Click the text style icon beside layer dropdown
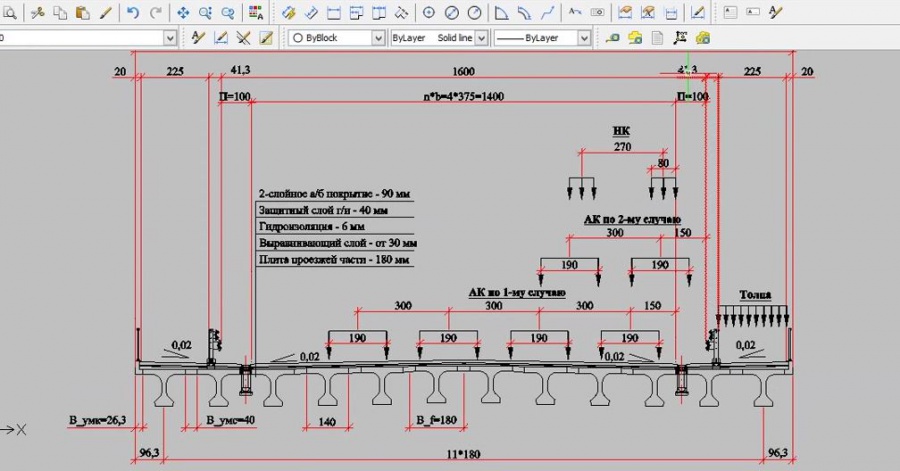This screenshot has height=471, width=900. point(197,38)
